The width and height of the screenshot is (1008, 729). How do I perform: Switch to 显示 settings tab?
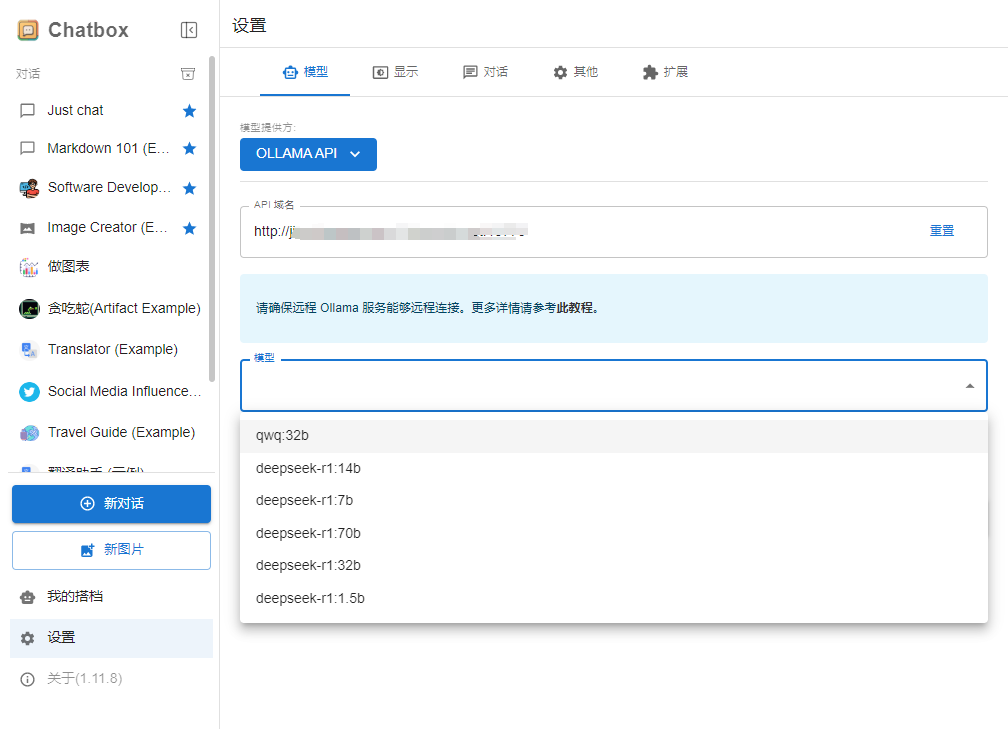pyautogui.click(x=395, y=72)
